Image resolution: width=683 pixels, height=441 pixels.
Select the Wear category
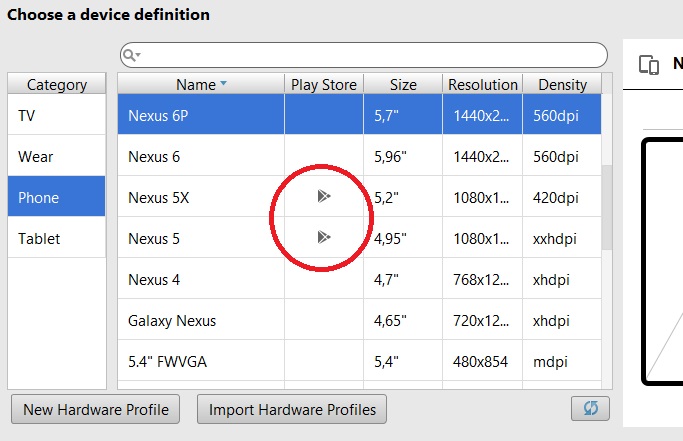(x=56, y=157)
